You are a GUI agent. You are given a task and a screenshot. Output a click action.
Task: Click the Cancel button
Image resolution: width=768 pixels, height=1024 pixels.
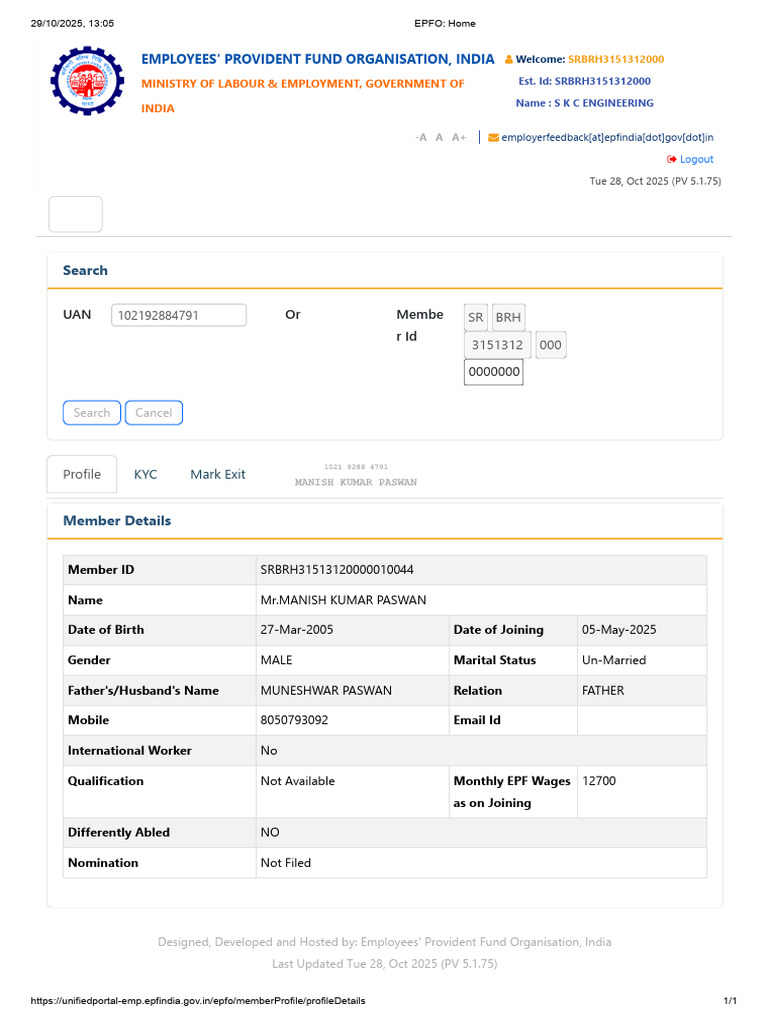pos(153,413)
